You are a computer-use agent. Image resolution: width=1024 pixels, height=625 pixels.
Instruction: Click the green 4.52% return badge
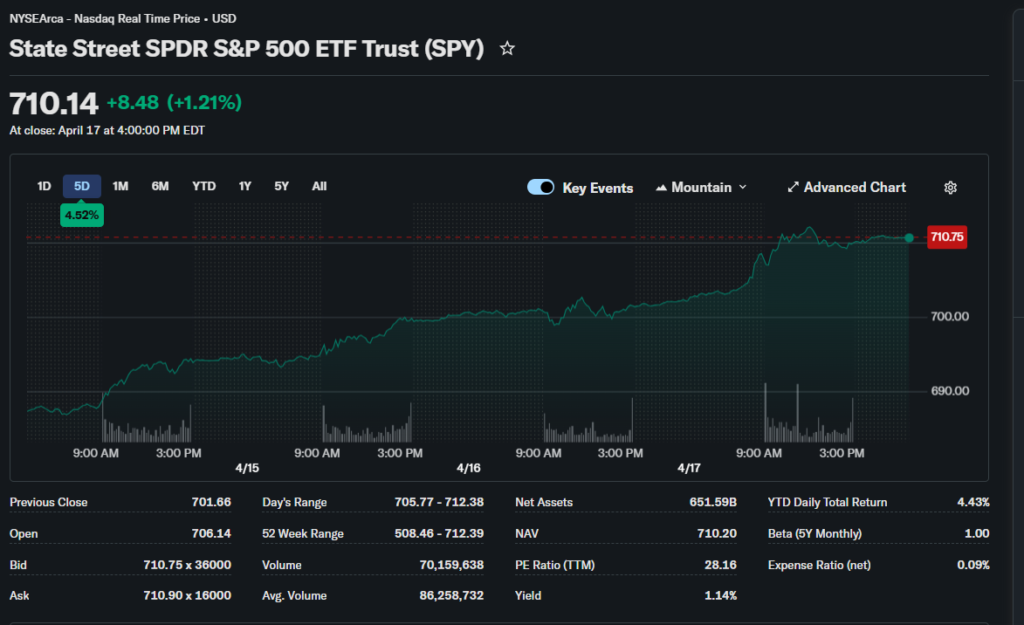(x=82, y=214)
